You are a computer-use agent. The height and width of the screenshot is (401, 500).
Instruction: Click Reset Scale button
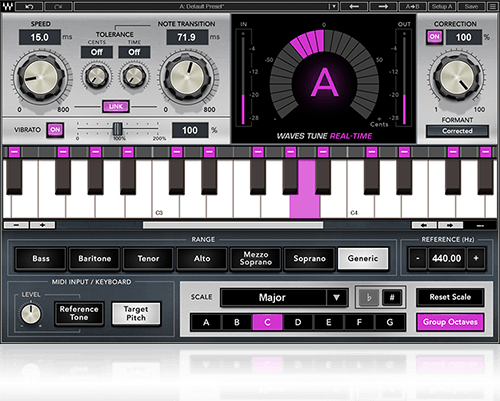click(450, 297)
